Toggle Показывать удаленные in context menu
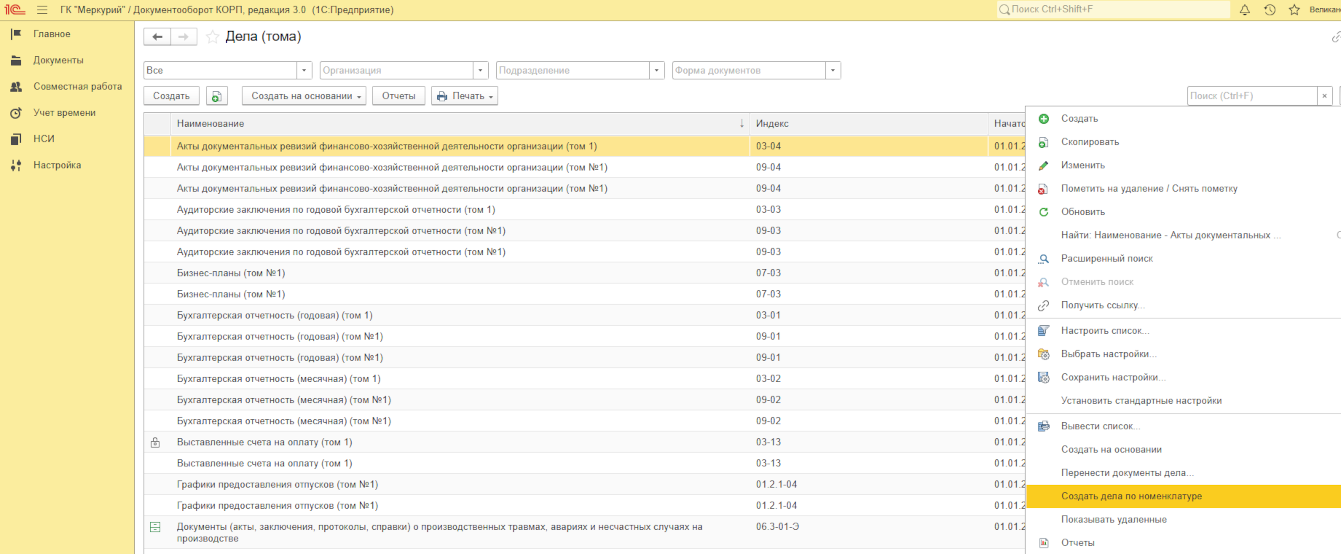 (1113, 519)
